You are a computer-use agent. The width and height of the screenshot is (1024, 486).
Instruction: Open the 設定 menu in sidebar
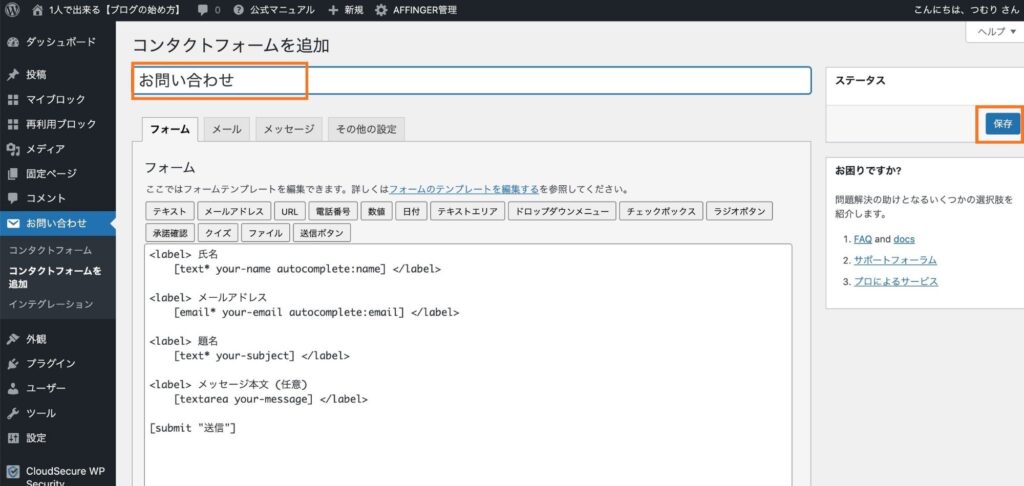36,438
